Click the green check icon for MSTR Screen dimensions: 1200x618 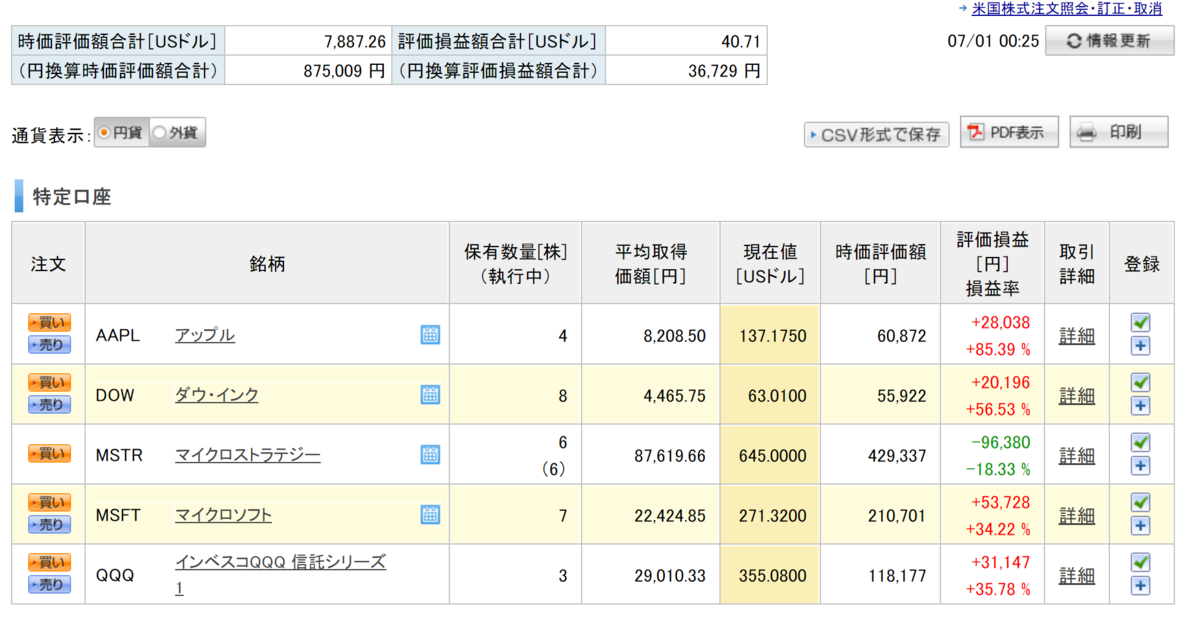coord(1140,442)
